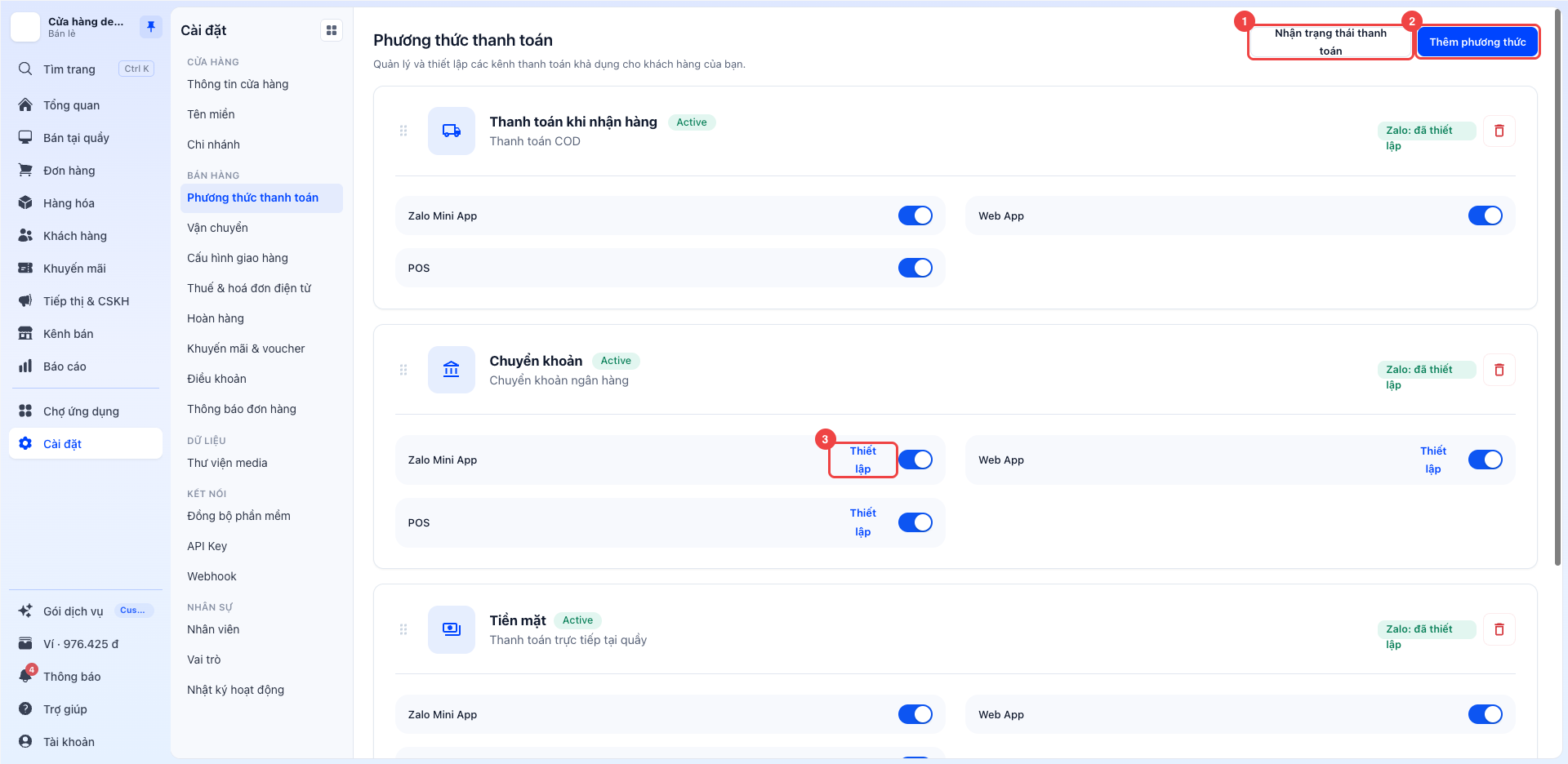This screenshot has width=1568, height=764.
Task: Go to Webhook settings
Action: click(x=261, y=576)
